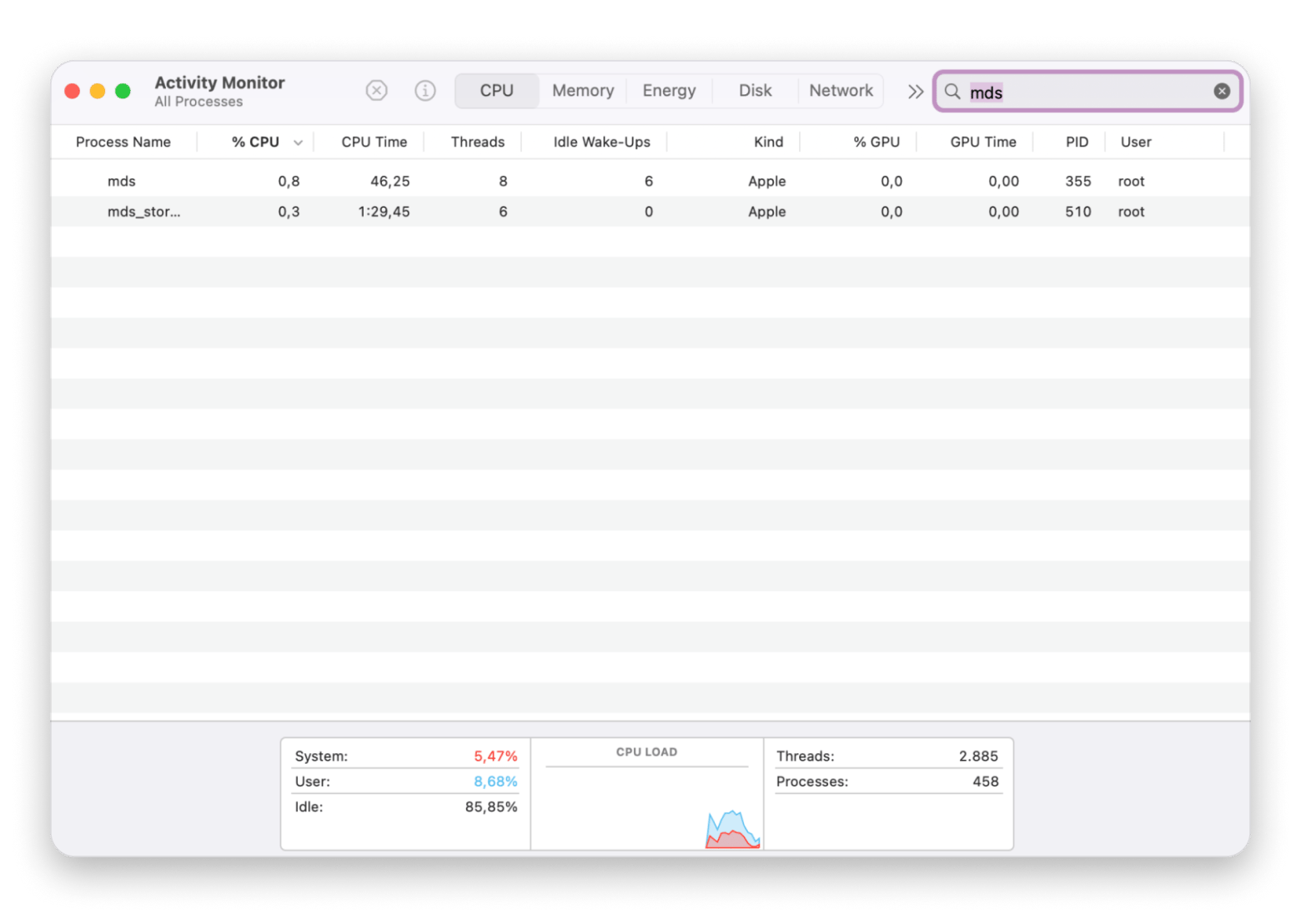Click the PID column header
Viewport: 1301px width, 924px height.
pos(1077,143)
